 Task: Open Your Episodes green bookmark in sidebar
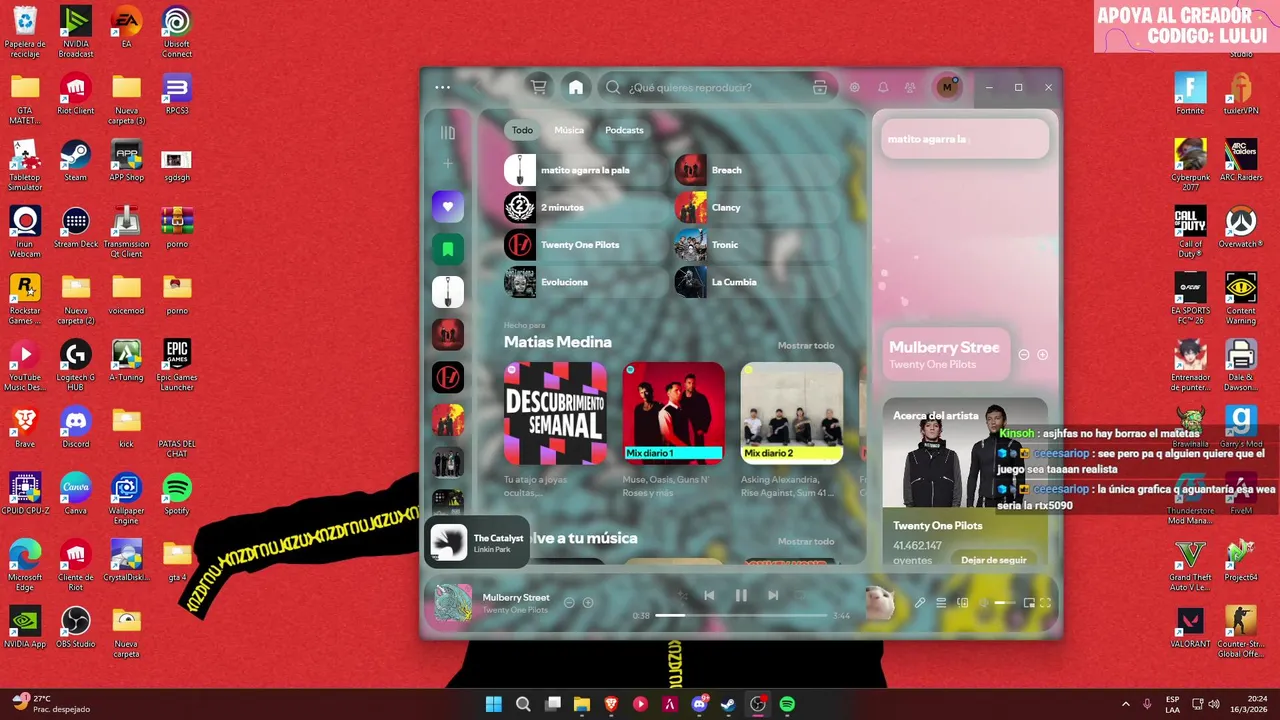448,249
